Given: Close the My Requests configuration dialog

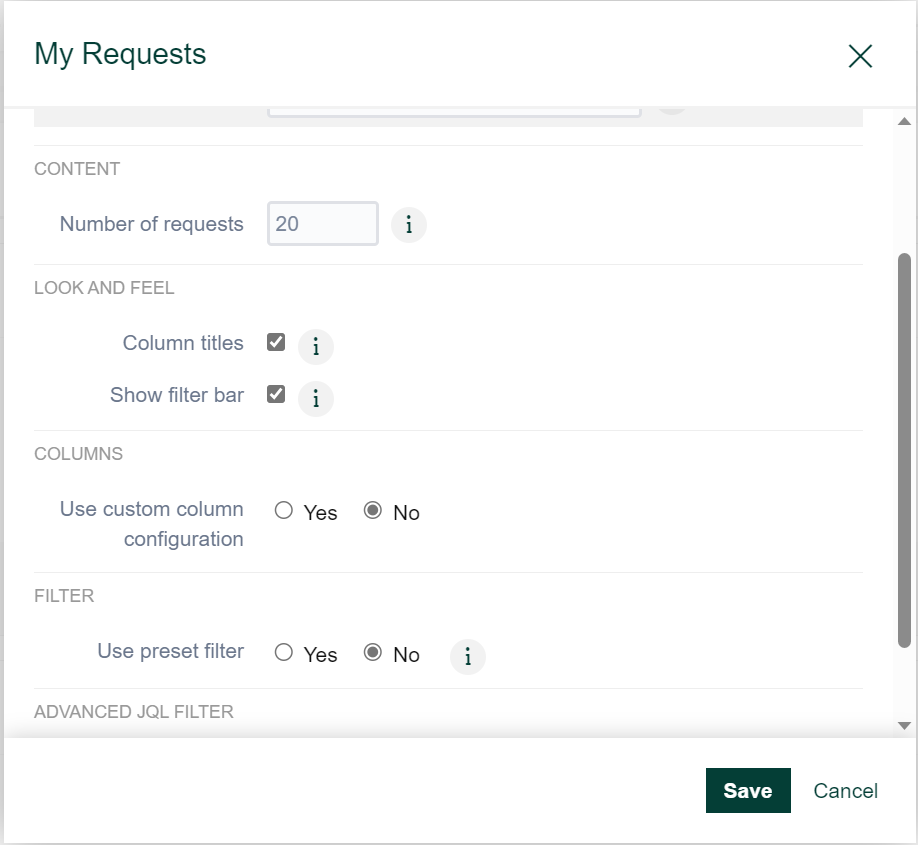Looking at the screenshot, I should pos(860,56).
